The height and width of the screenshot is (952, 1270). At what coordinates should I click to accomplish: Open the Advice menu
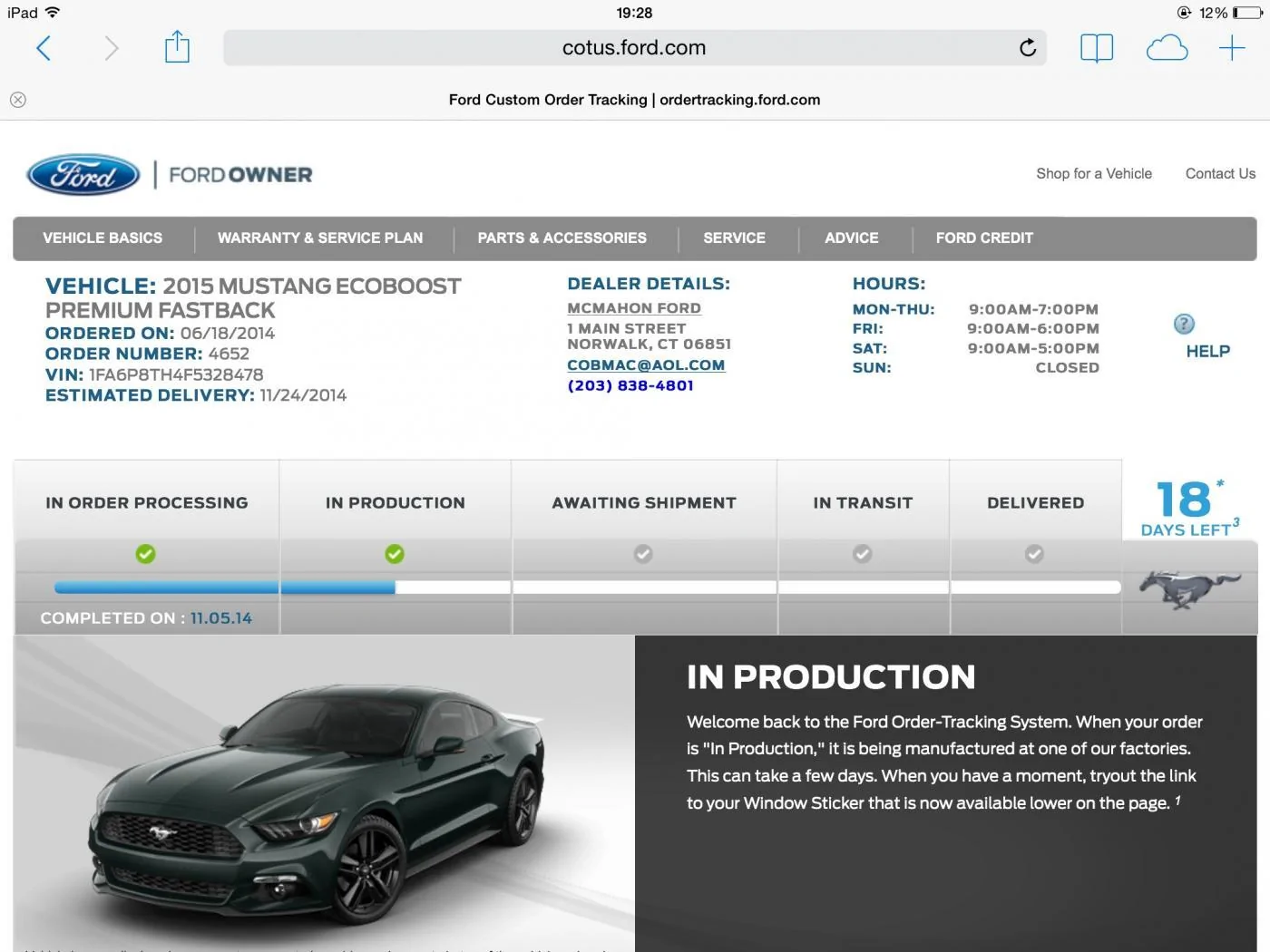pyautogui.click(x=852, y=238)
